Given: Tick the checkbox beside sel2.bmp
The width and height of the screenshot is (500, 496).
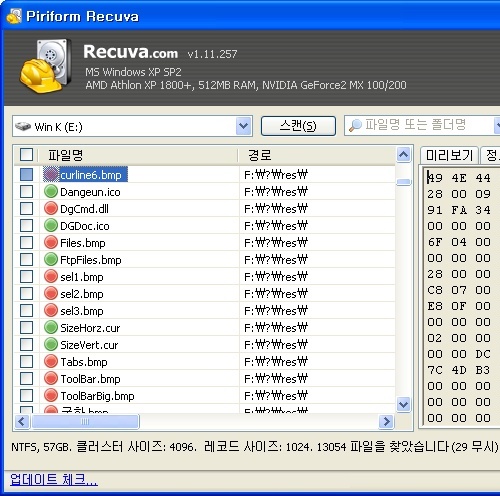Looking at the screenshot, I should click(26, 294).
